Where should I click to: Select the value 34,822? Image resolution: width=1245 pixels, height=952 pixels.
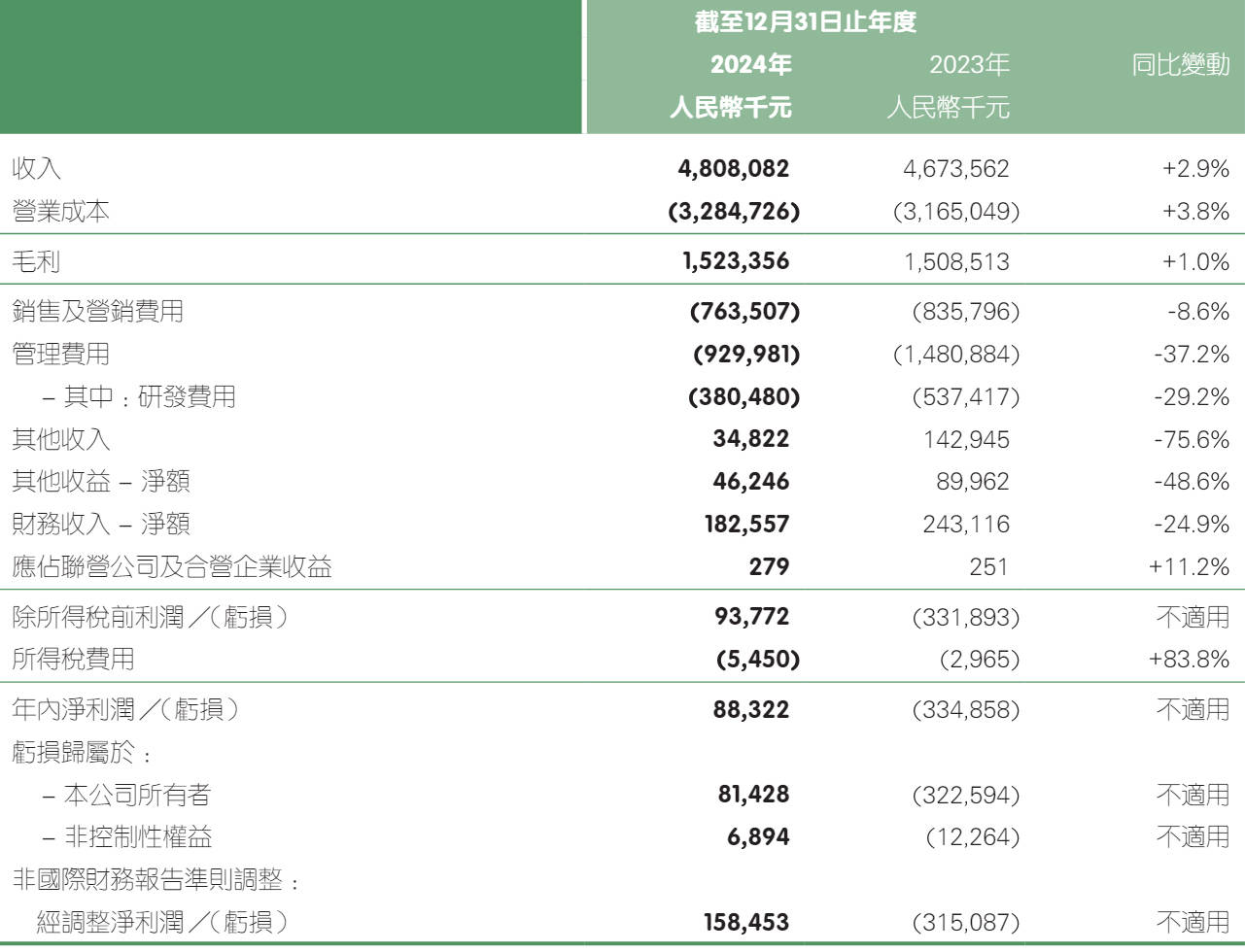751,439
